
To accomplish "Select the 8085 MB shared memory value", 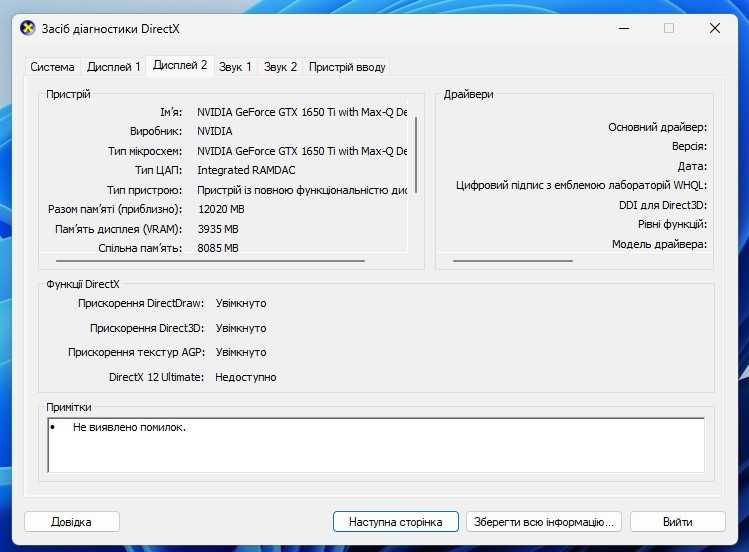I will 218,248.
